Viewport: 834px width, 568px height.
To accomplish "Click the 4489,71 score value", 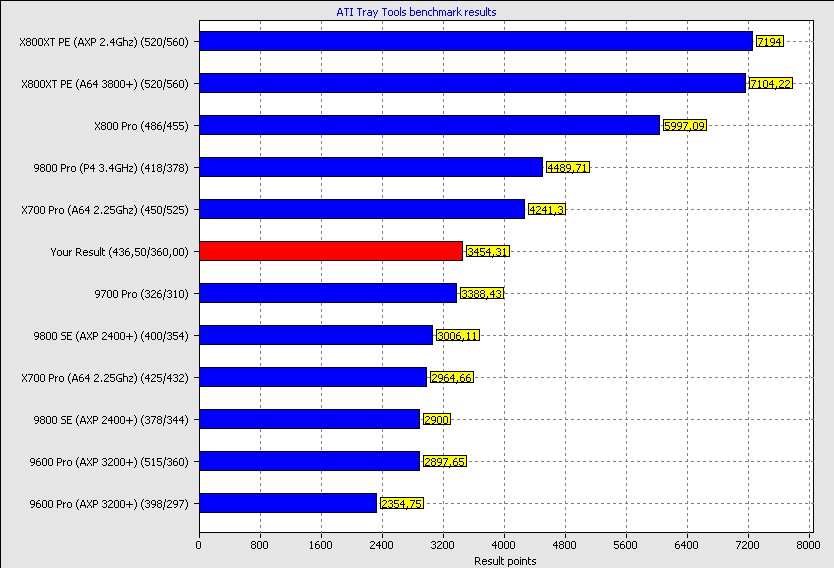I will (x=568, y=168).
